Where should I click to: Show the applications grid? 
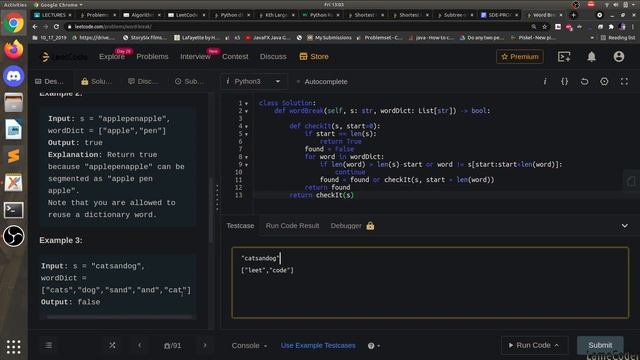pyautogui.click(x=13, y=347)
